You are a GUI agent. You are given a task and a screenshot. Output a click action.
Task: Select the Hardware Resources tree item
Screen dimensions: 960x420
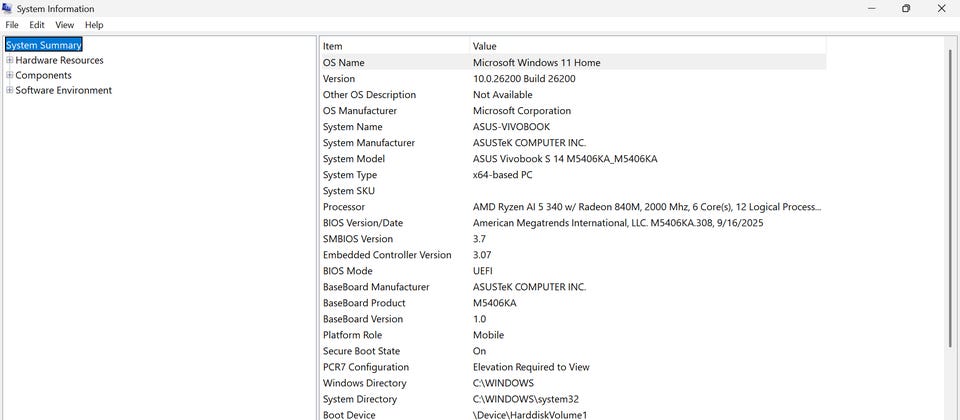tap(59, 60)
